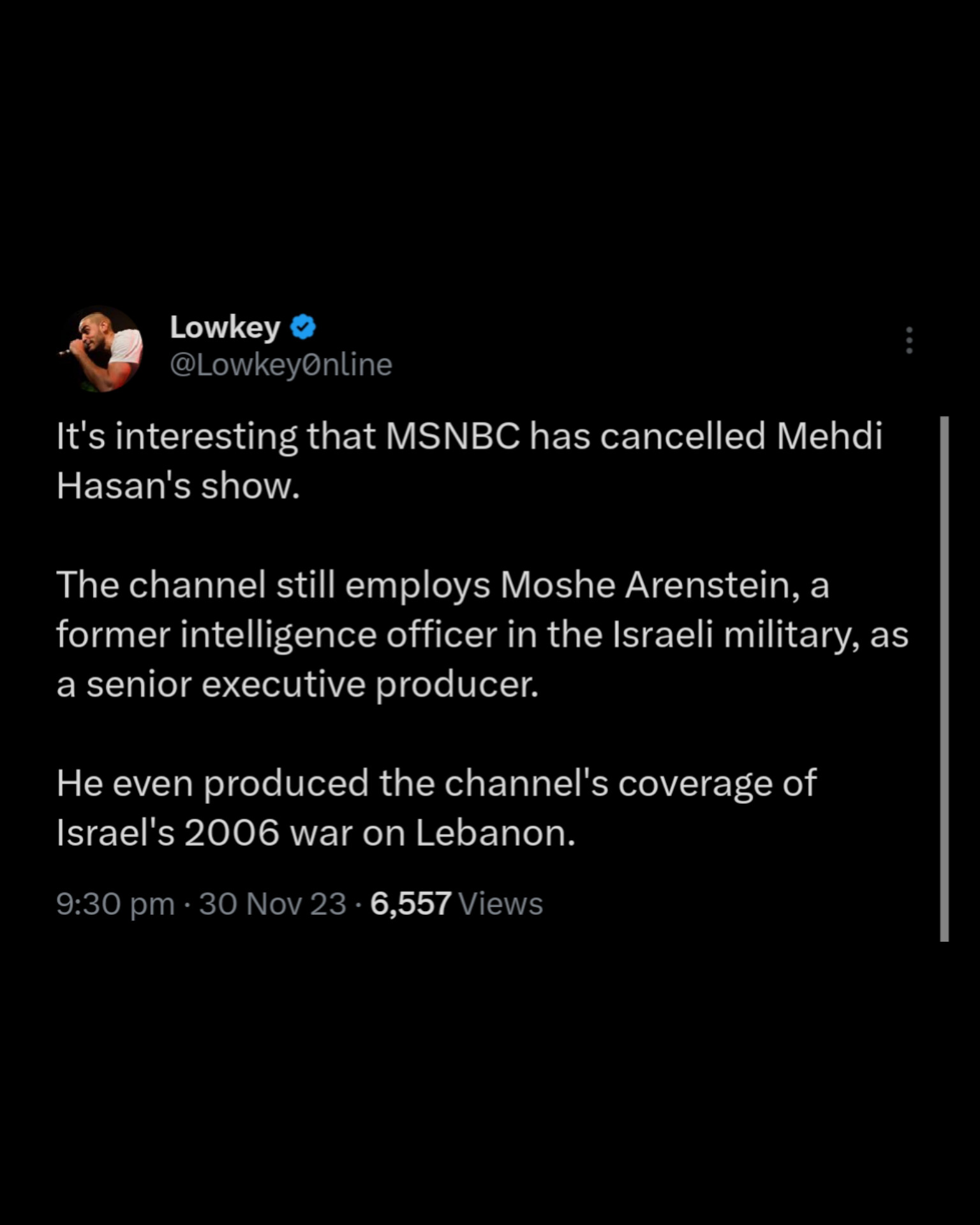Open the three-dot more options menu
Image resolution: width=980 pixels, height=1225 pixels.
point(909,340)
